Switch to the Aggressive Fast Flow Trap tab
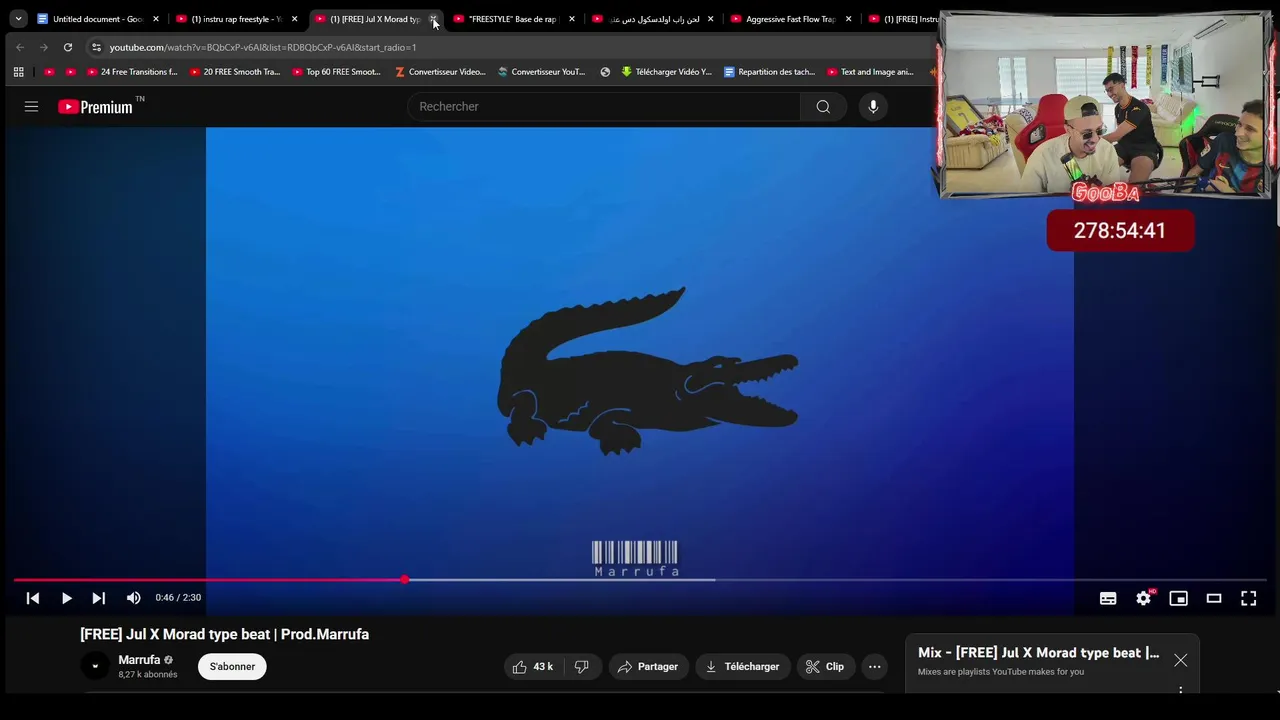Image resolution: width=1280 pixels, height=720 pixels. [792, 19]
